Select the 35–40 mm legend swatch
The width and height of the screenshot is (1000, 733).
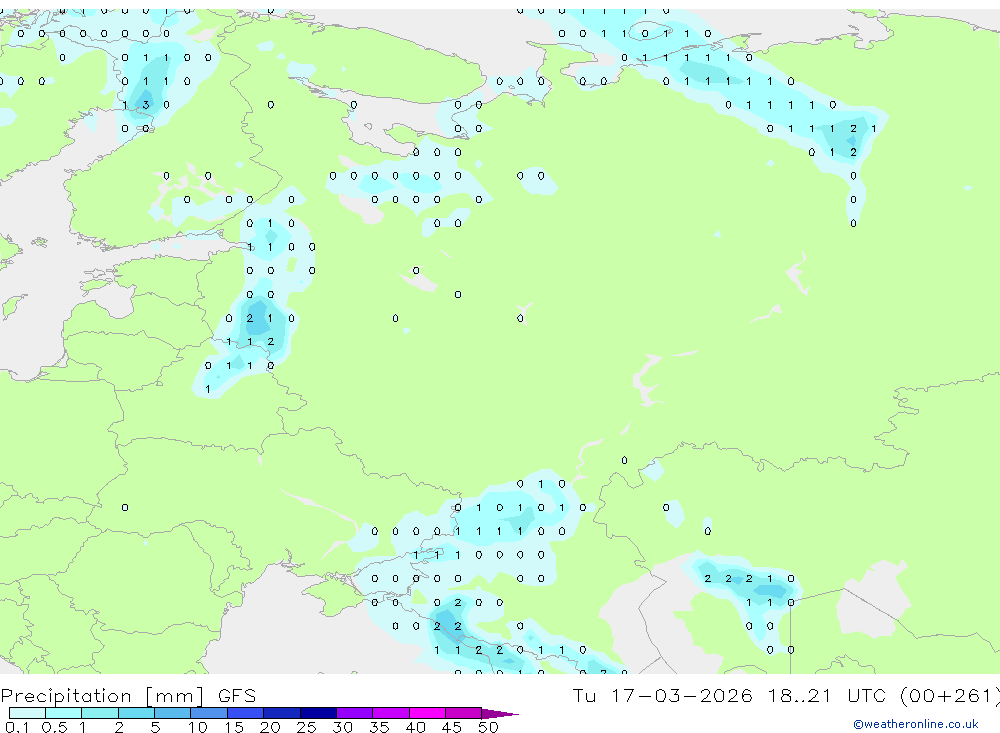(x=391, y=713)
